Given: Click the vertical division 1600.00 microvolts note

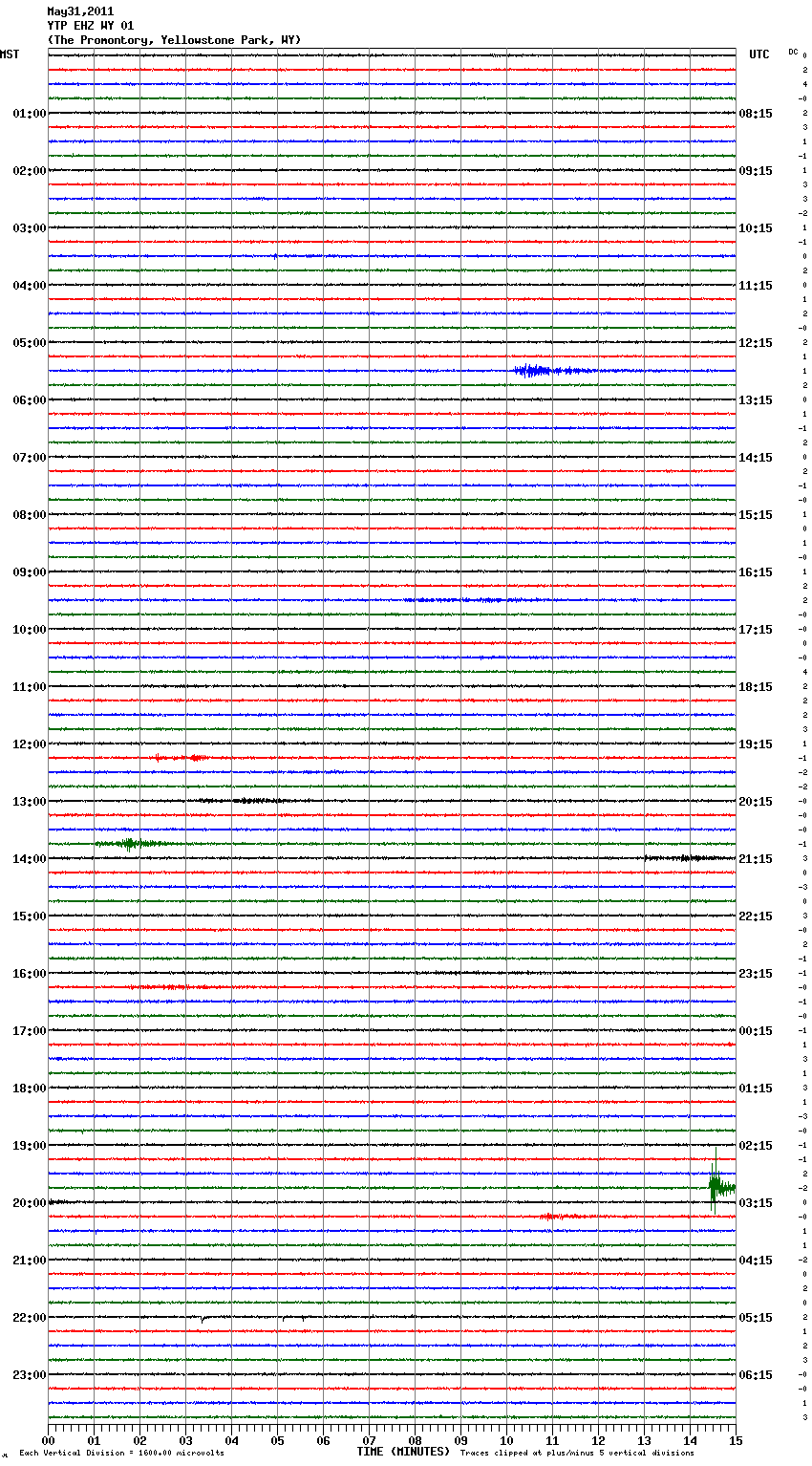Looking at the screenshot, I should 121,1454.
